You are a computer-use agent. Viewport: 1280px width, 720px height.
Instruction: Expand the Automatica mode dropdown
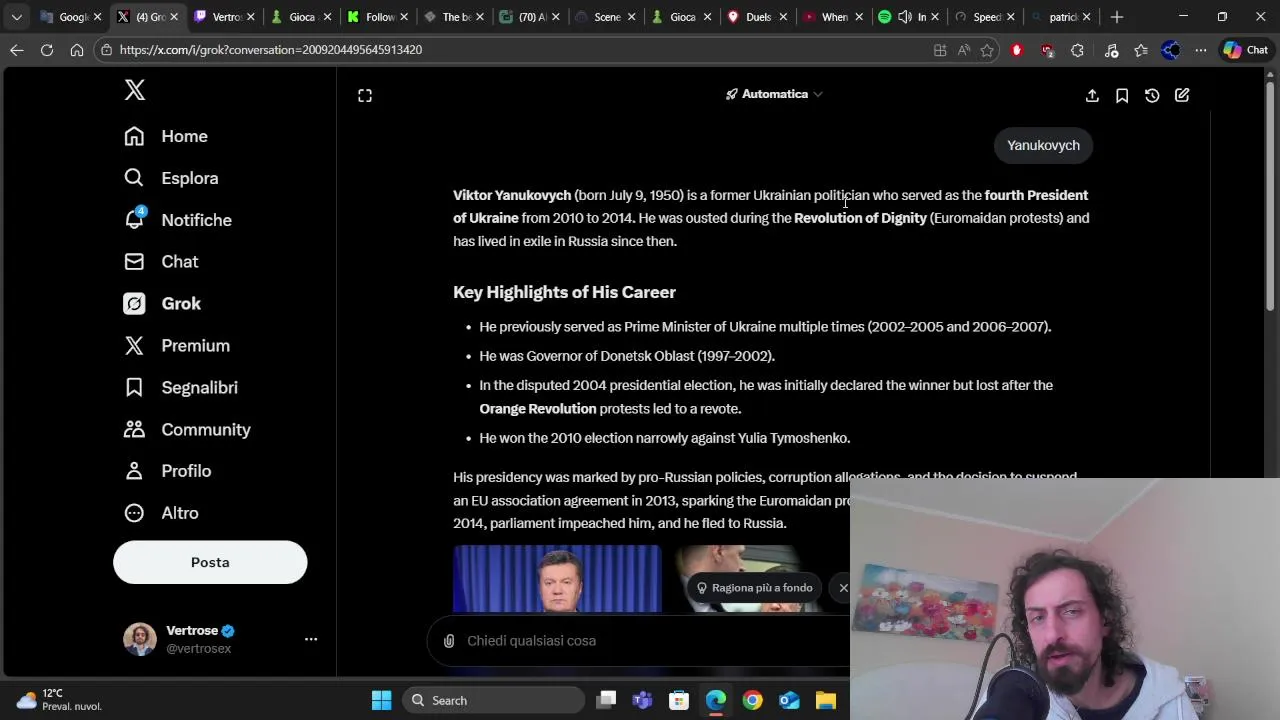[774, 94]
